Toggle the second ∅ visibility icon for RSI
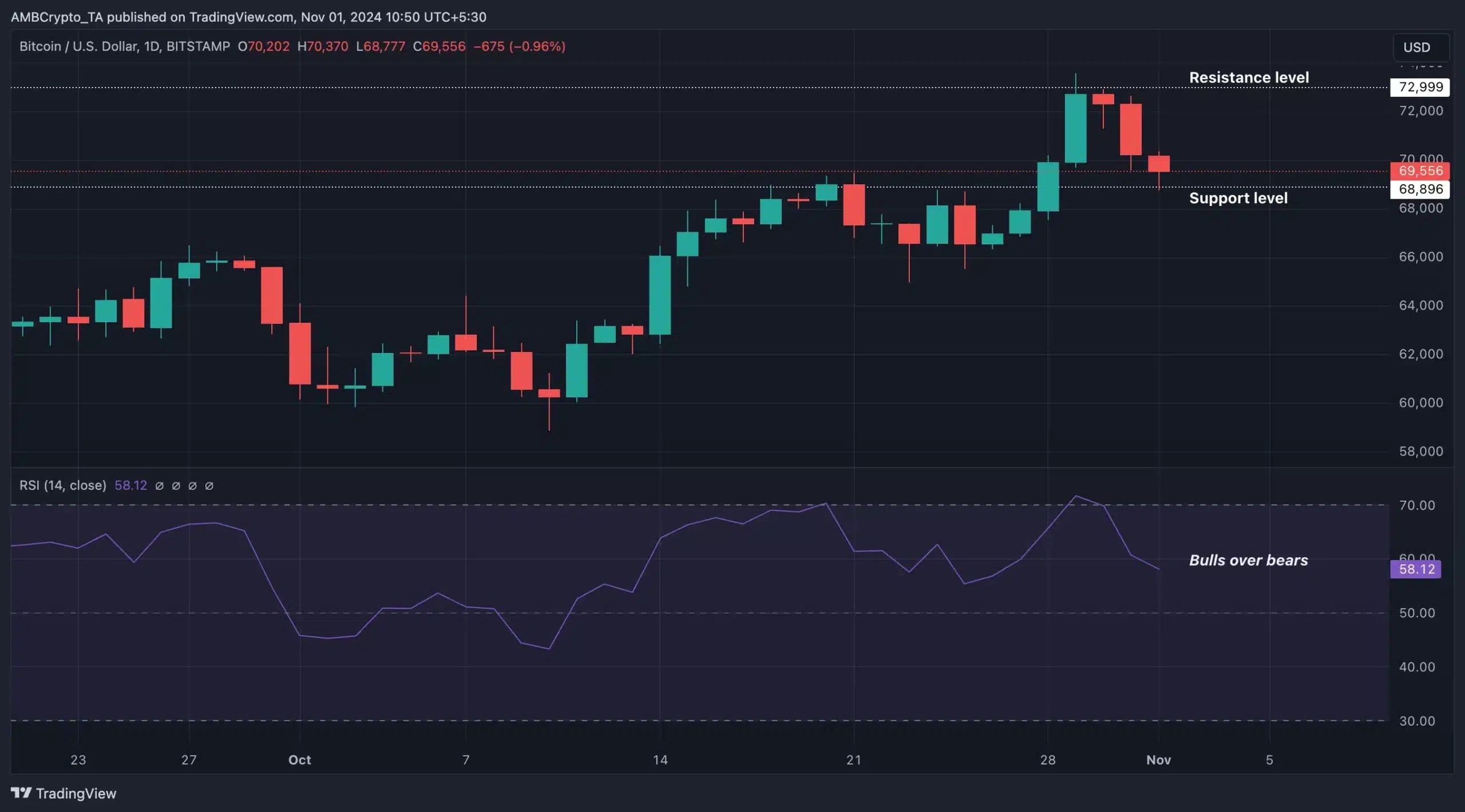 point(176,486)
